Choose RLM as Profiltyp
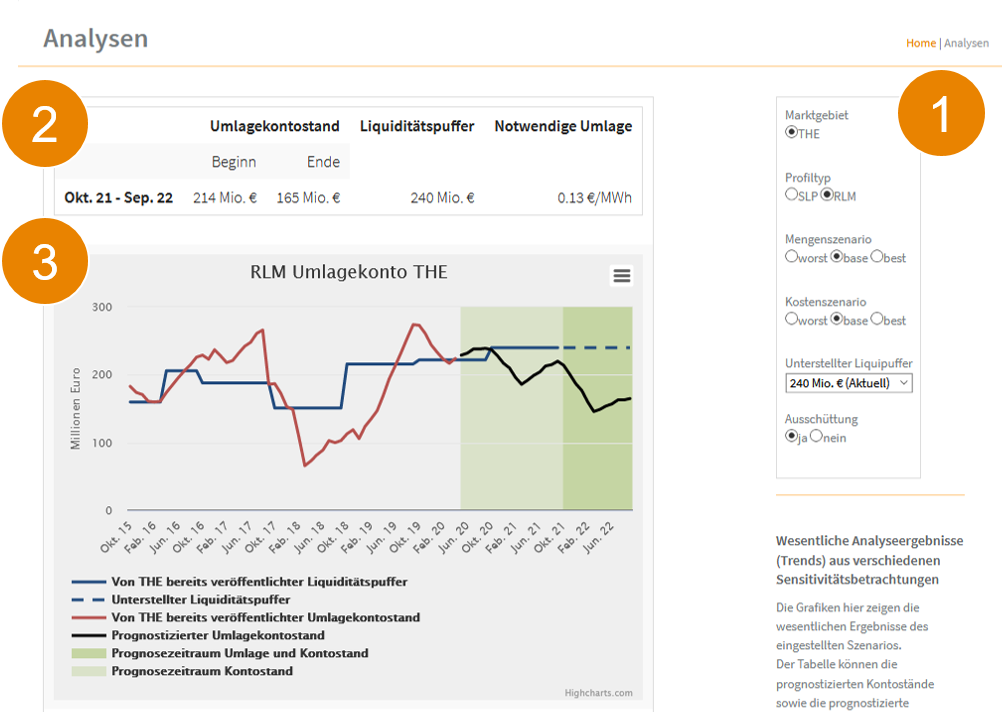 click(x=827, y=194)
